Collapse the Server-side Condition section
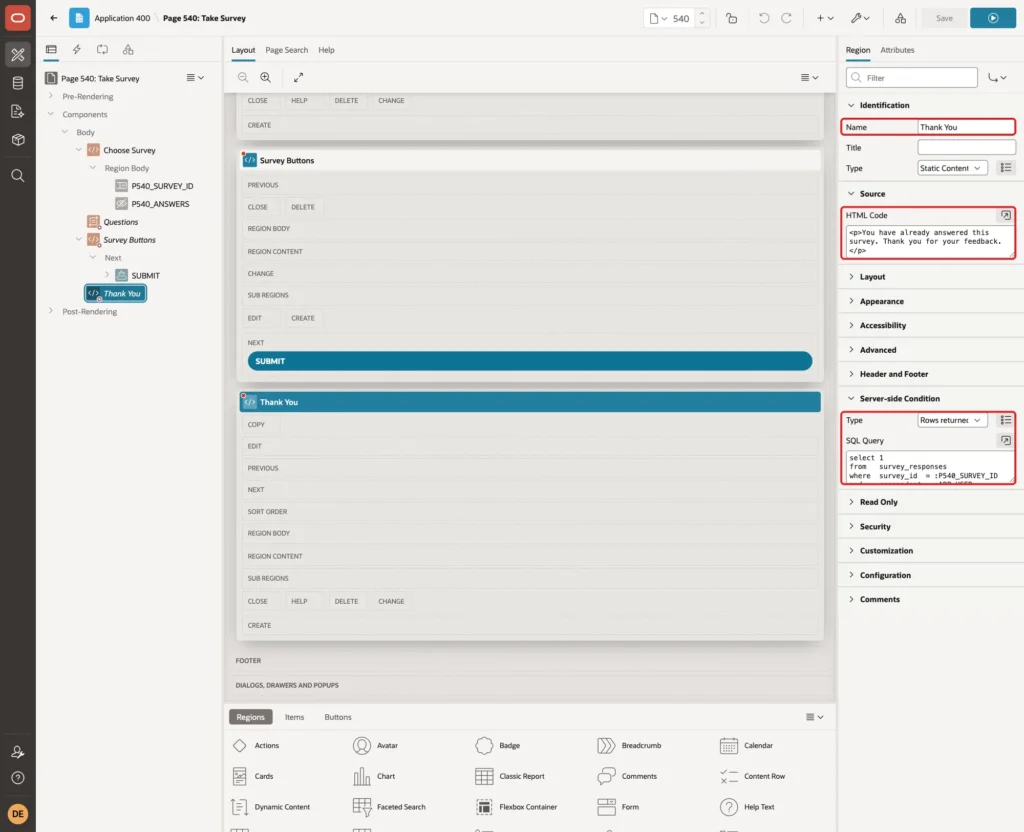The image size is (1024, 832). (x=851, y=398)
